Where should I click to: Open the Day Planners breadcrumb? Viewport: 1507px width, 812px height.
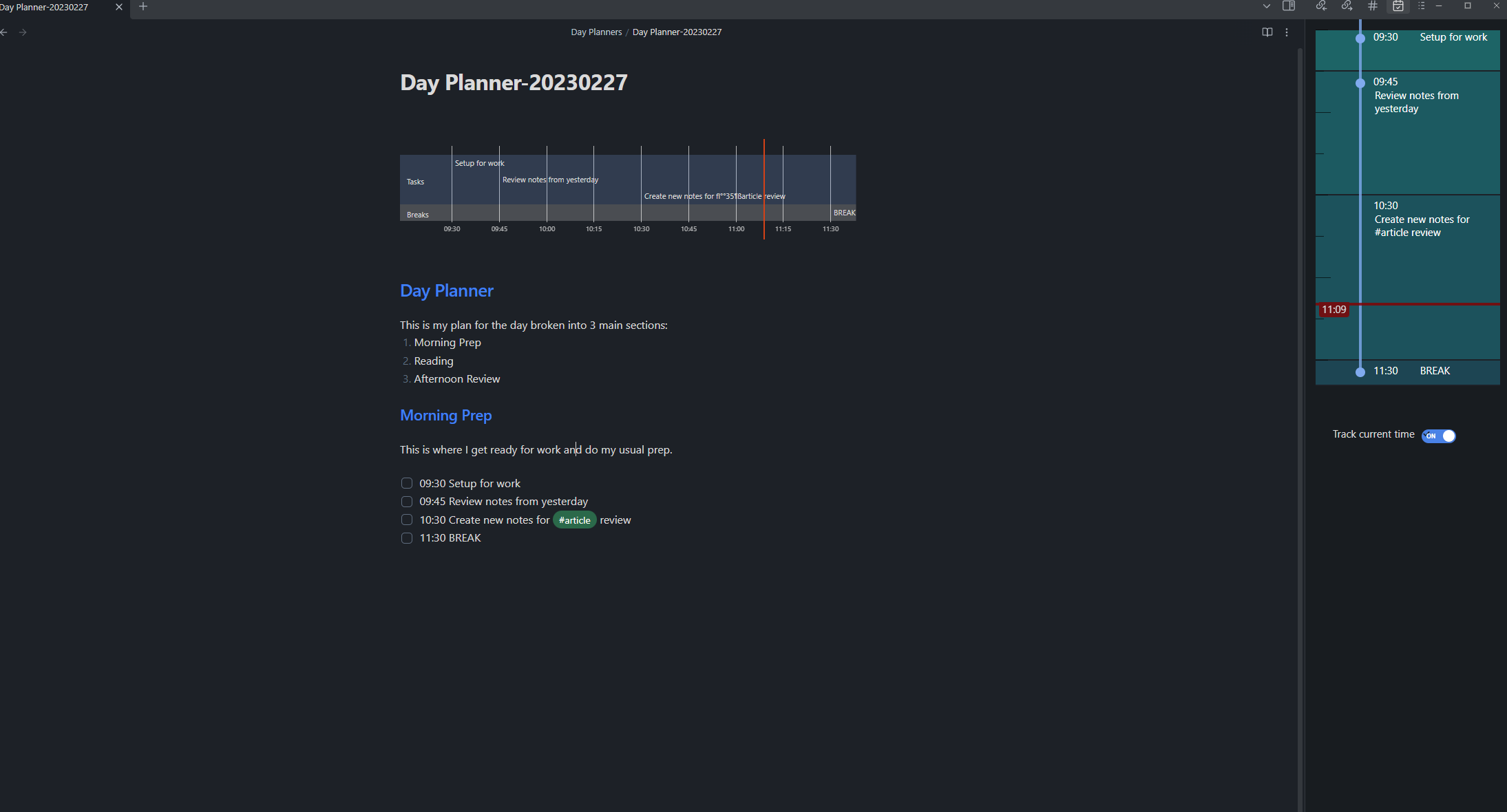click(595, 32)
